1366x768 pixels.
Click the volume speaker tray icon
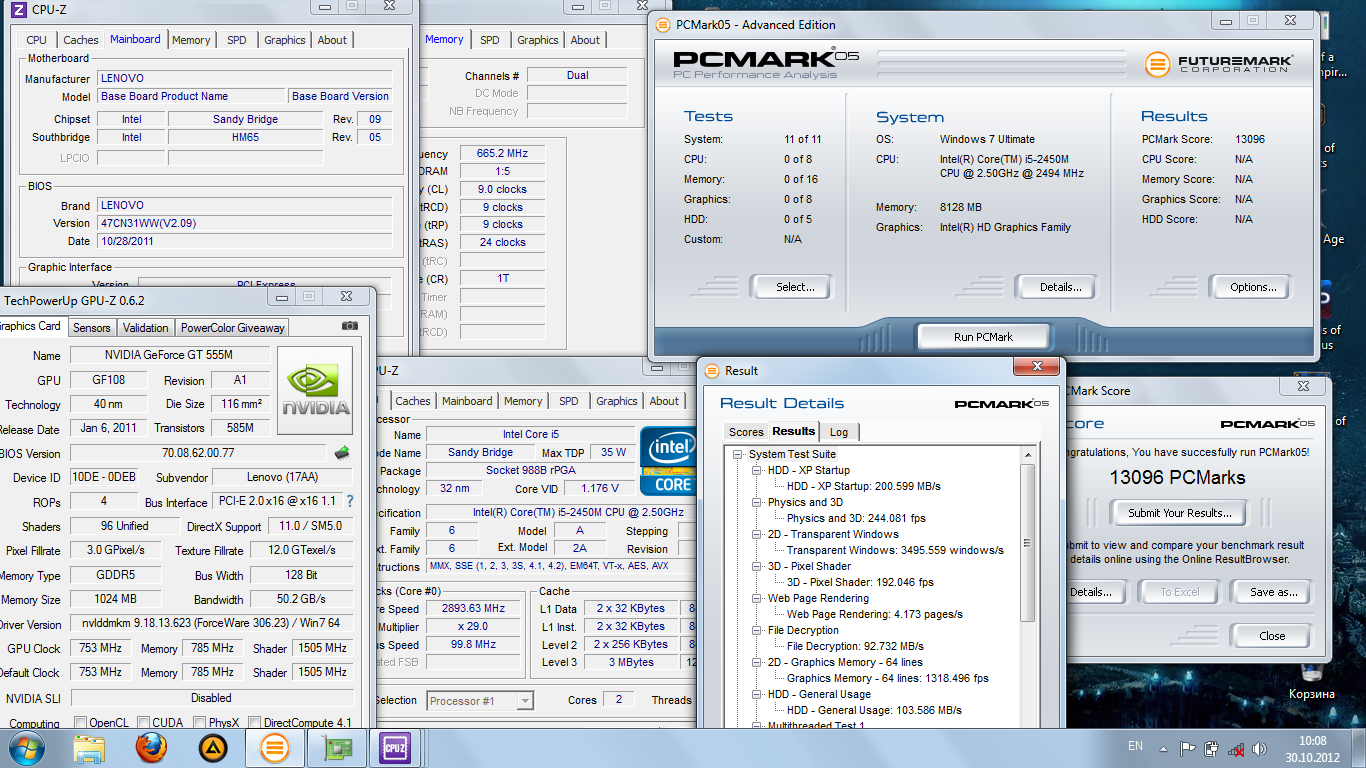coord(1258,748)
